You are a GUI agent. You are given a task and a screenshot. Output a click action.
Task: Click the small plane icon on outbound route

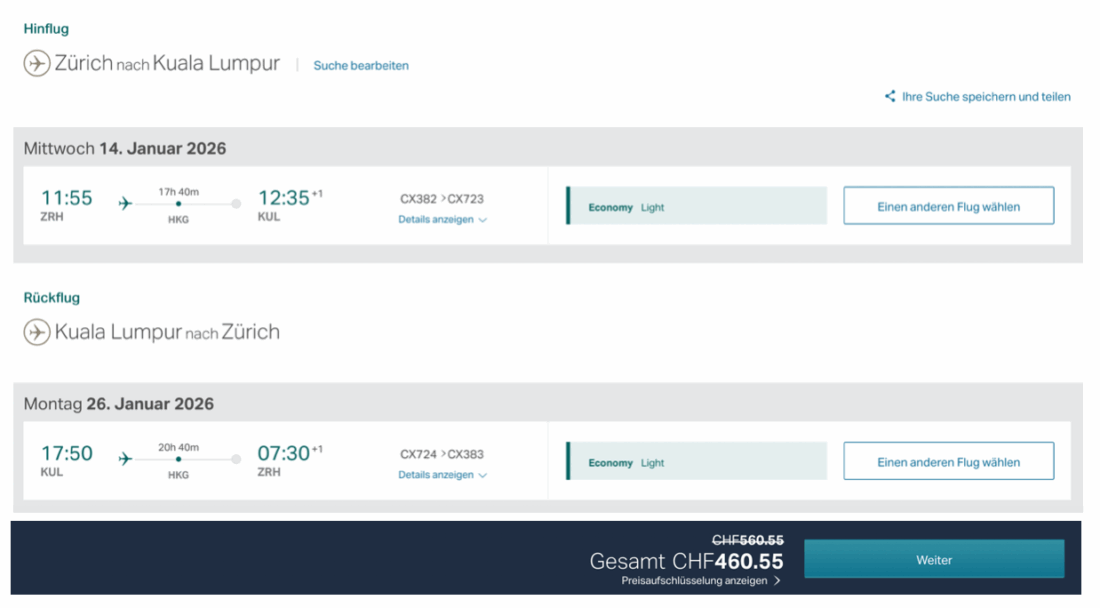125,204
